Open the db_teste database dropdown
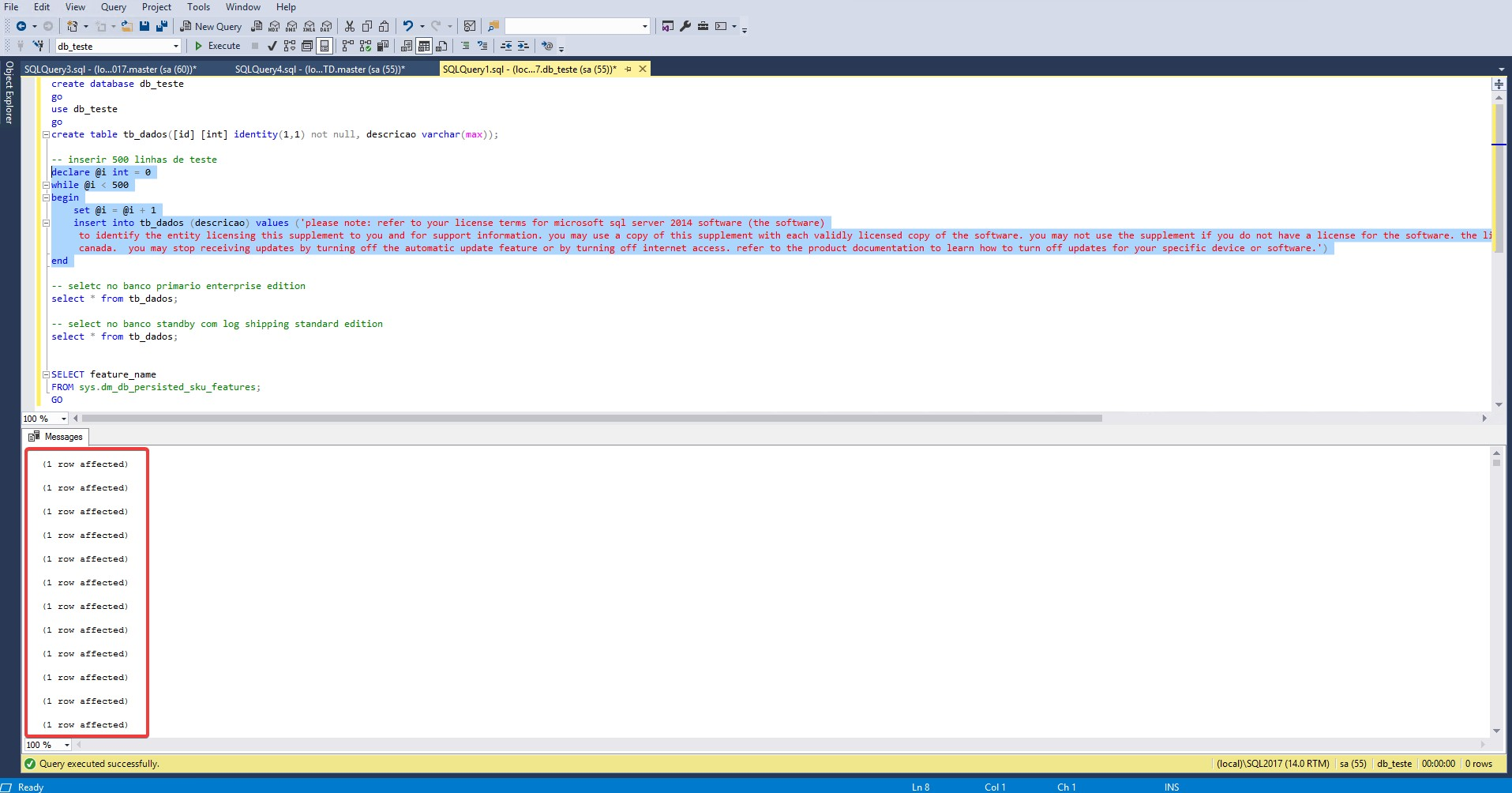The image size is (1512, 793). (175, 46)
